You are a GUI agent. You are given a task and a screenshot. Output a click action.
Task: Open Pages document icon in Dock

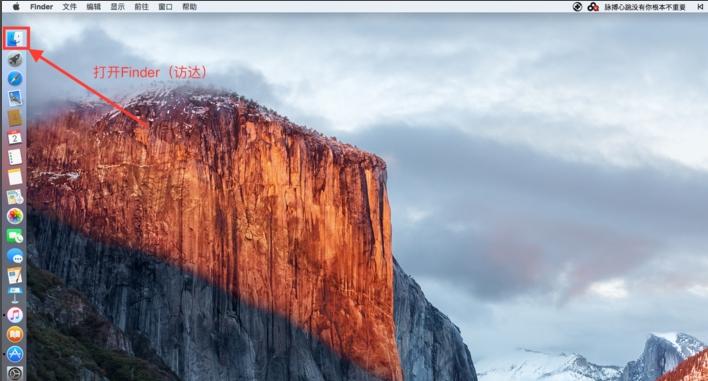click(x=15, y=275)
